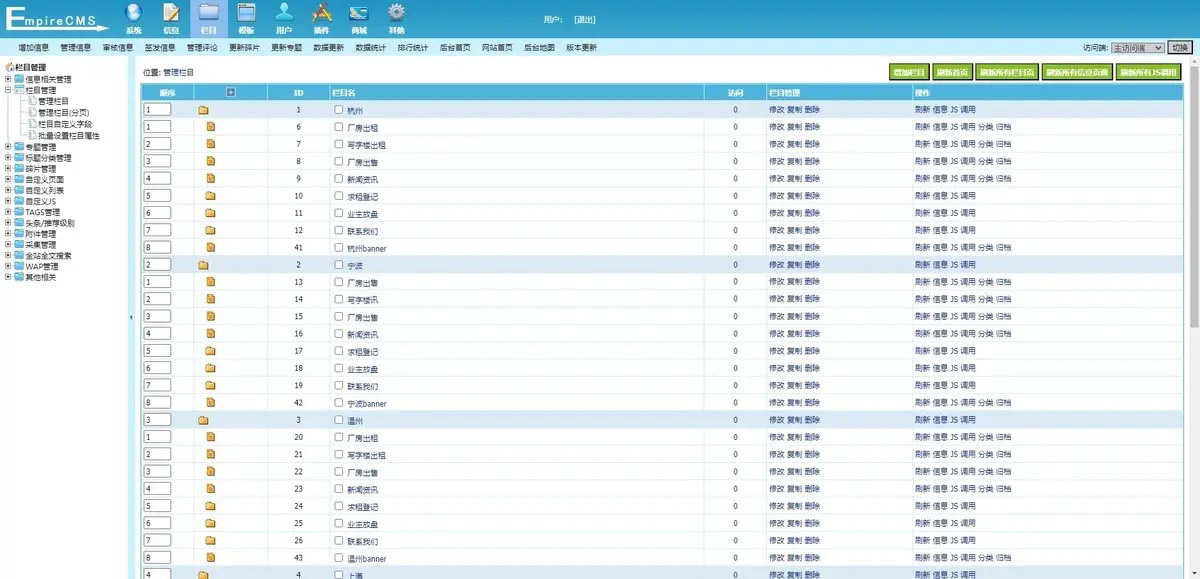Open the 模板 (Template) window icon
The width and height of the screenshot is (1200, 579).
[247, 14]
